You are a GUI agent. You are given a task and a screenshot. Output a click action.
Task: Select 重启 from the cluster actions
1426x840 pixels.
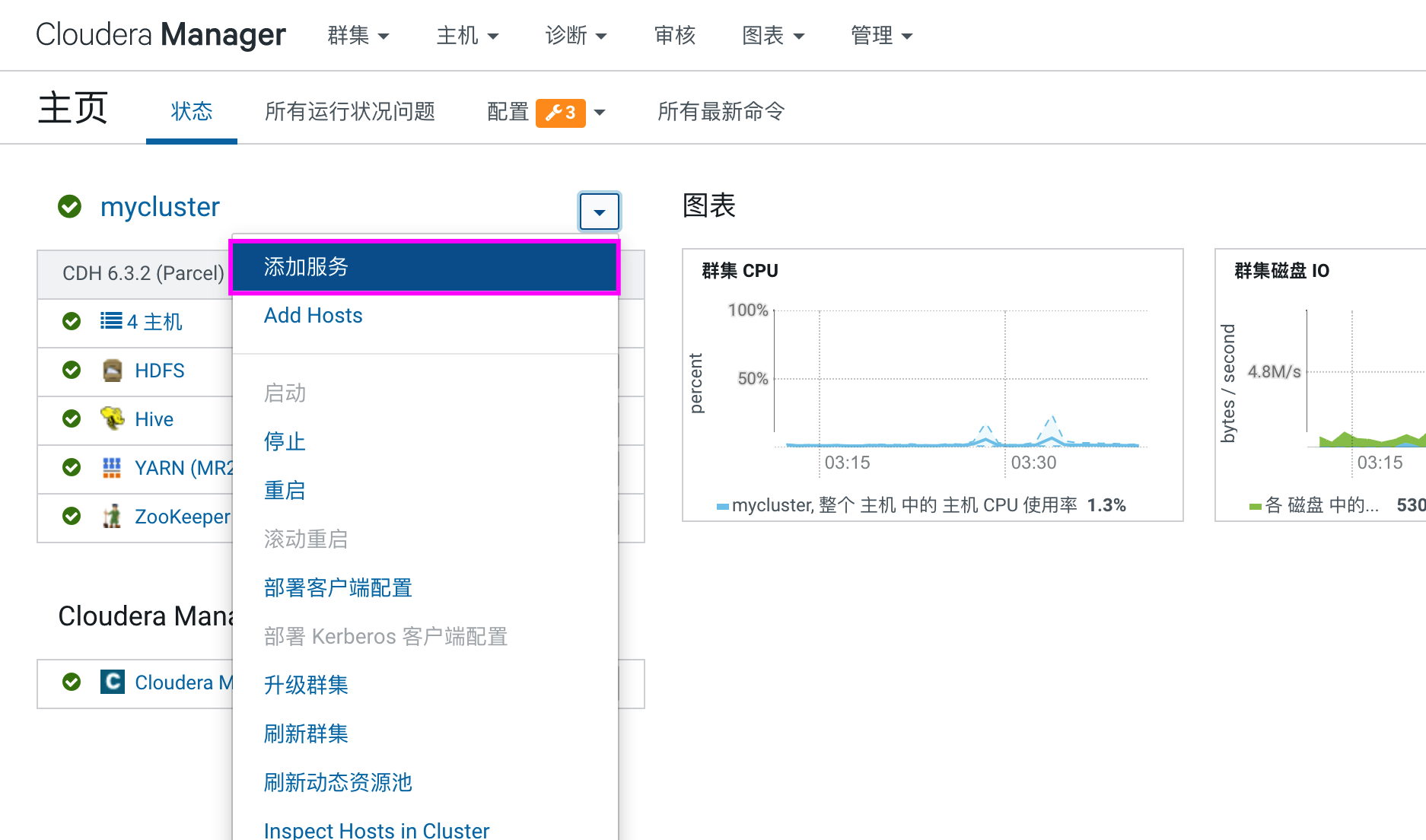coord(284,491)
